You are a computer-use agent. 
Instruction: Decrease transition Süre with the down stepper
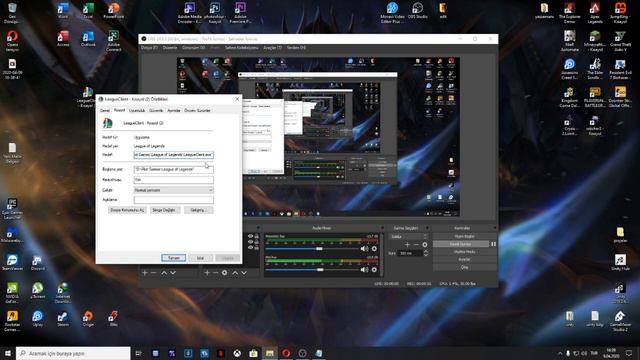click(426, 255)
